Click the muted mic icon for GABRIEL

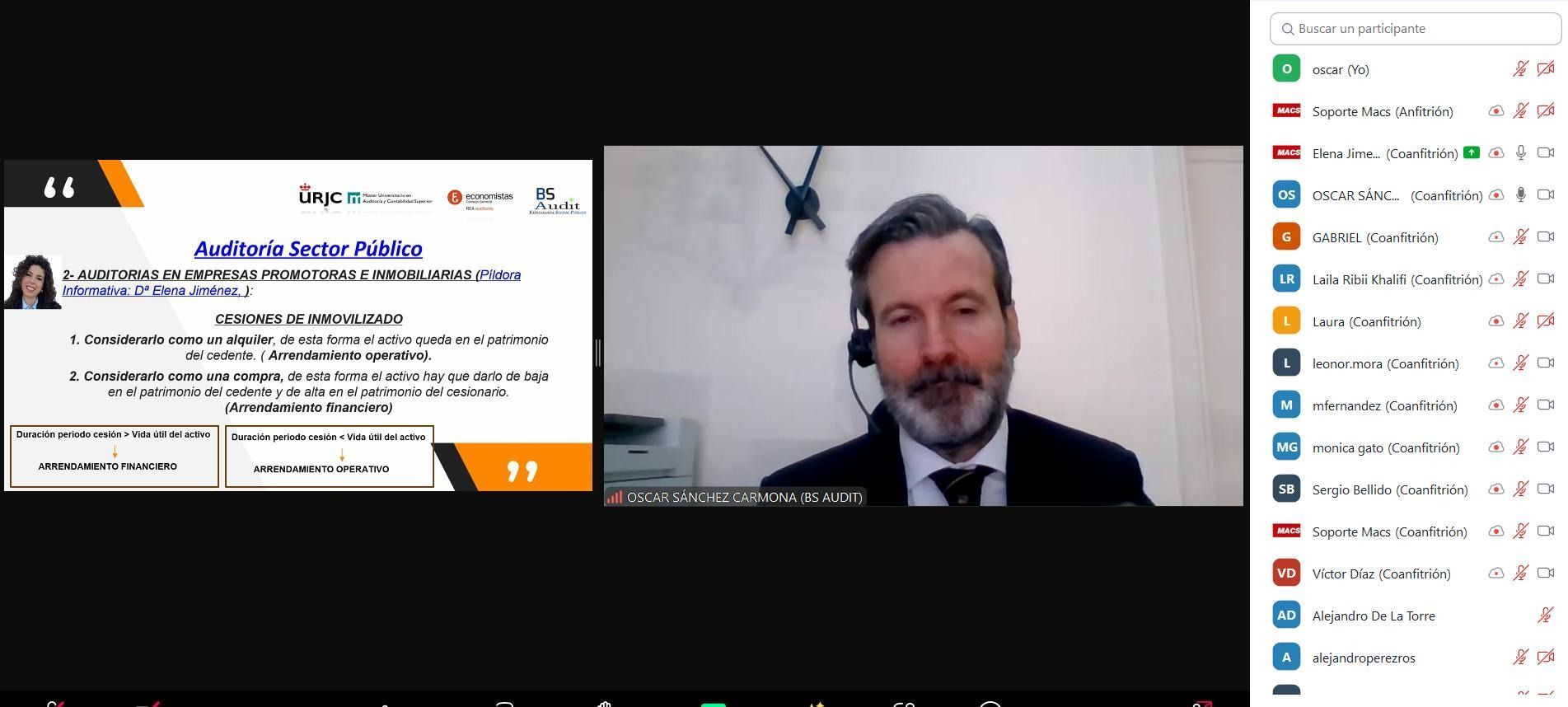(x=1521, y=237)
